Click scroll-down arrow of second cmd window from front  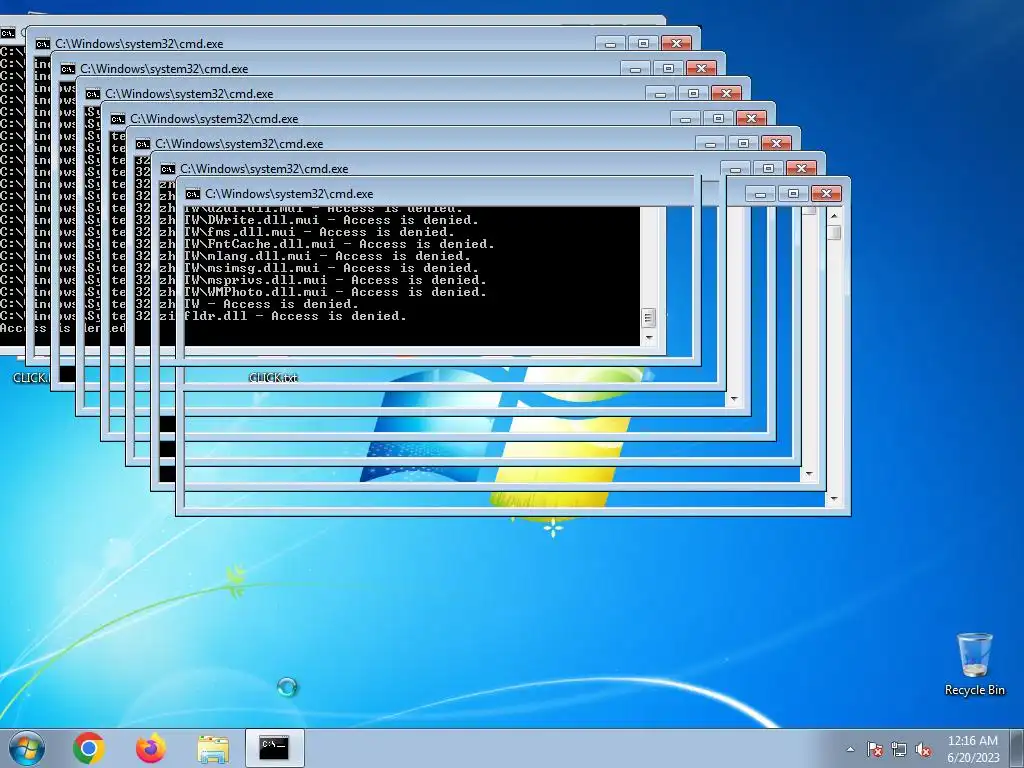point(809,475)
